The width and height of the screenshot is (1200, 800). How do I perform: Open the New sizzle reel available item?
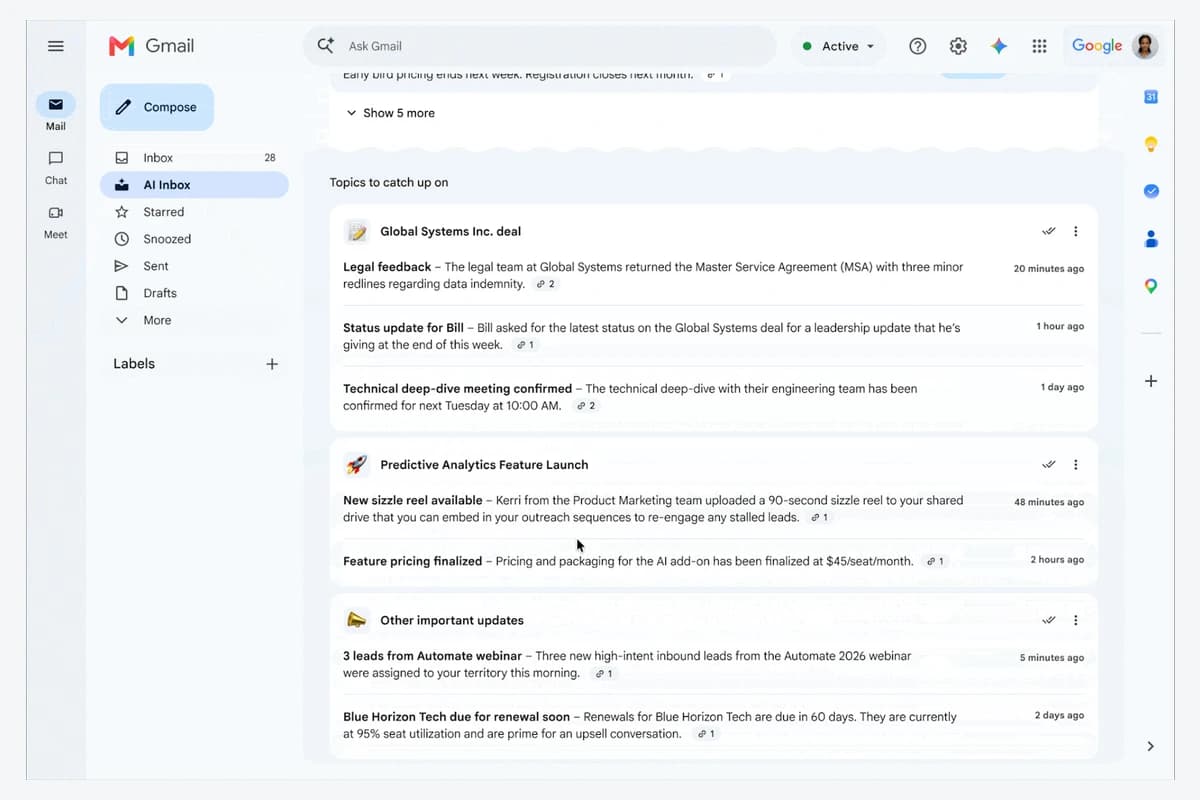(713, 509)
